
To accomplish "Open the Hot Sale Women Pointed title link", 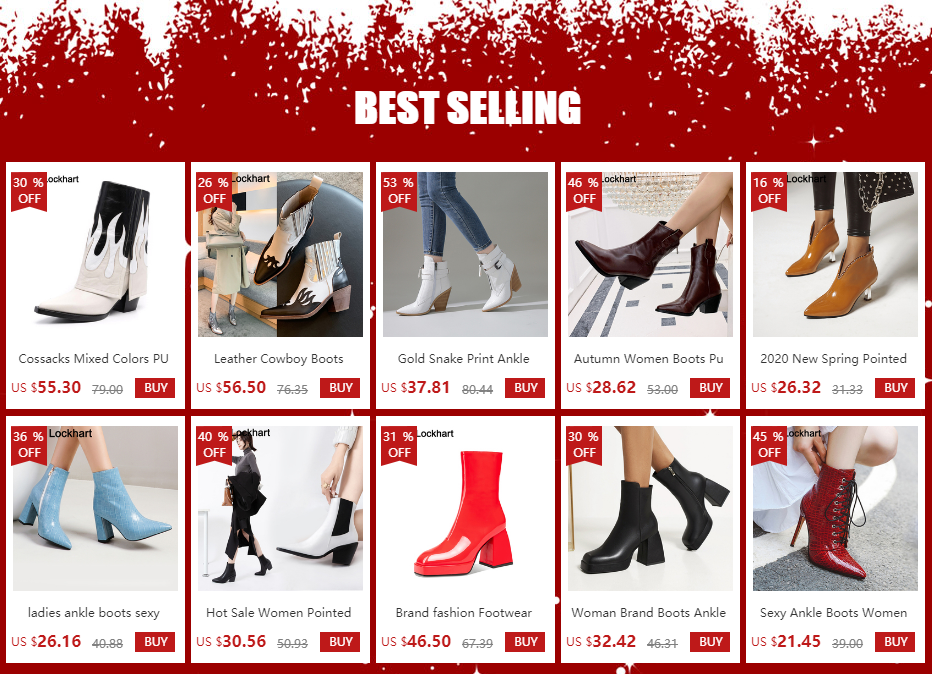I will [x=279, y=612].
